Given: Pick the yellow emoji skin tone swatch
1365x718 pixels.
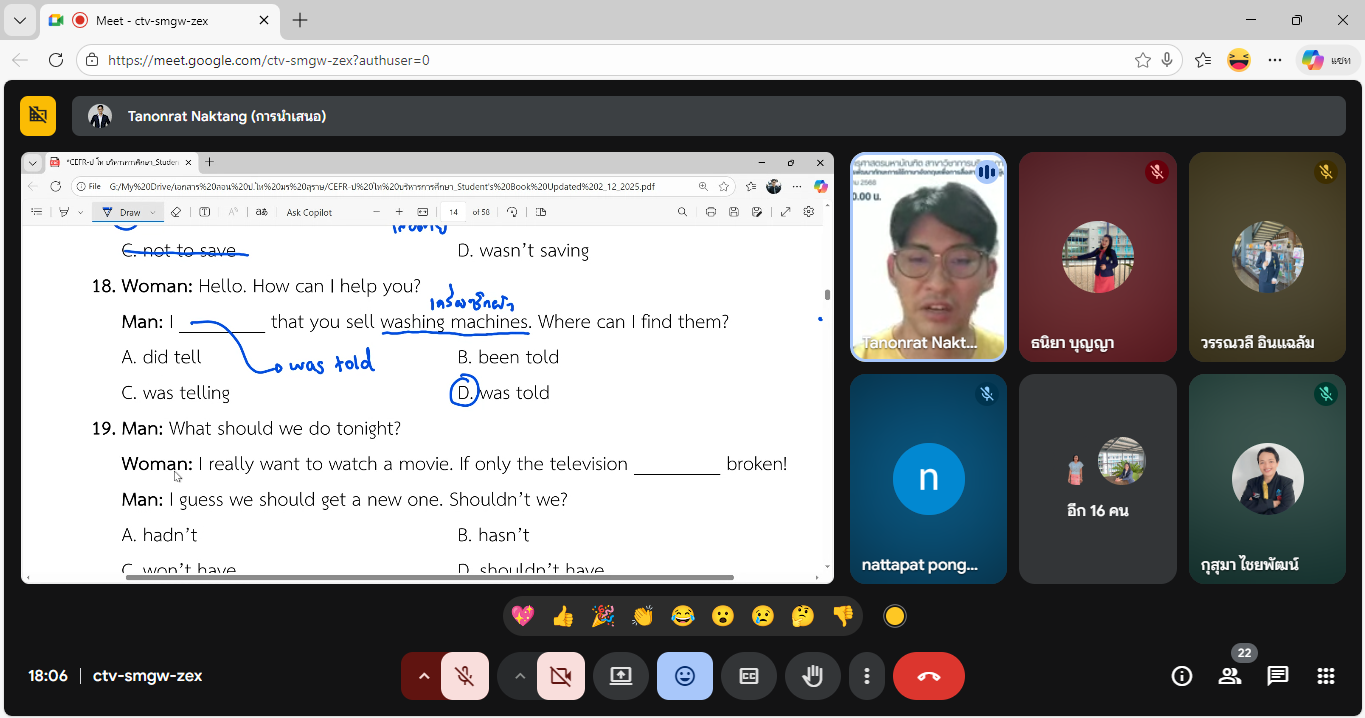Looking at the screenshot, I should click(895, 616).
